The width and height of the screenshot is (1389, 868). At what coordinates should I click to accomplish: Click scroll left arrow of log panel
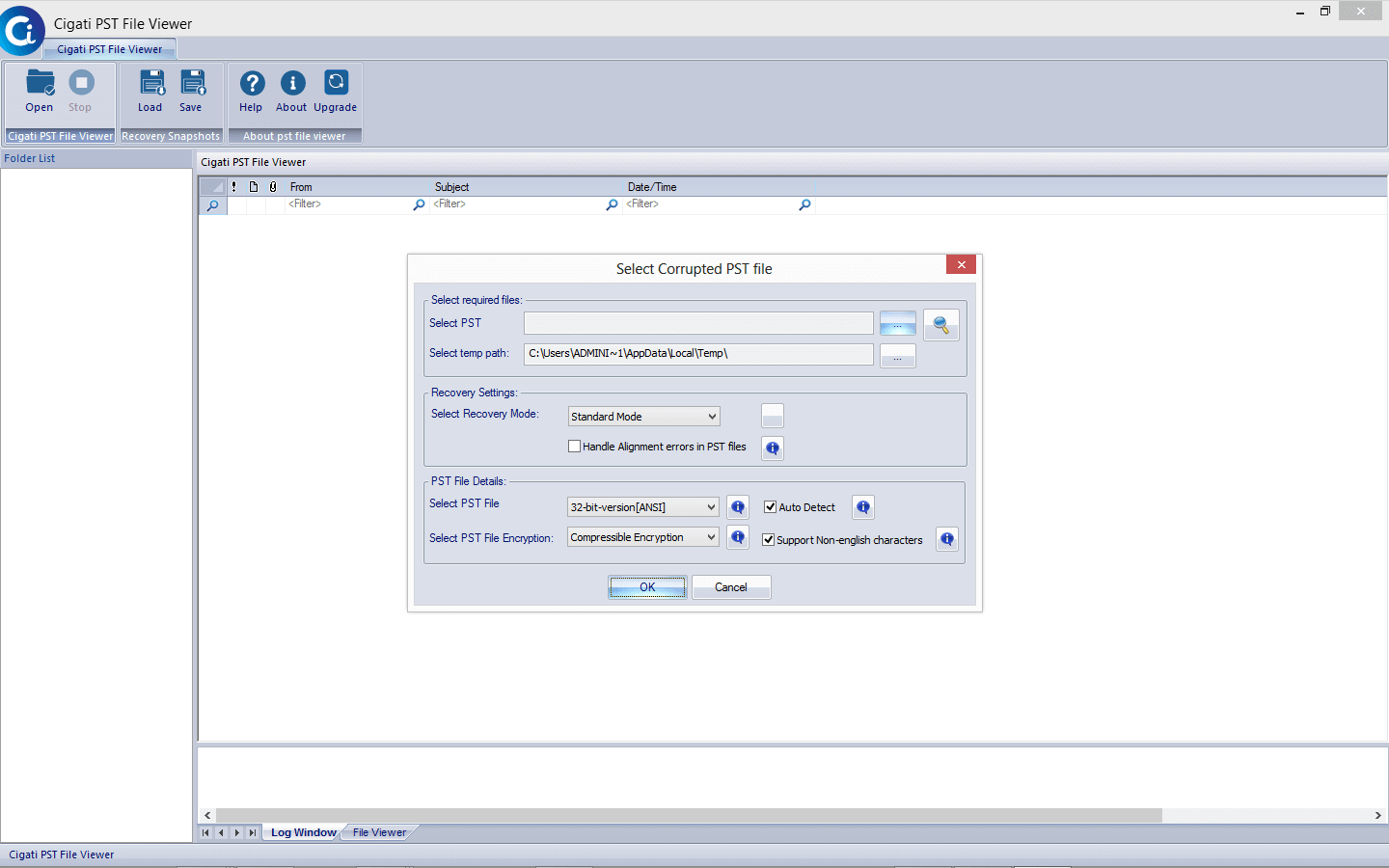207,816
